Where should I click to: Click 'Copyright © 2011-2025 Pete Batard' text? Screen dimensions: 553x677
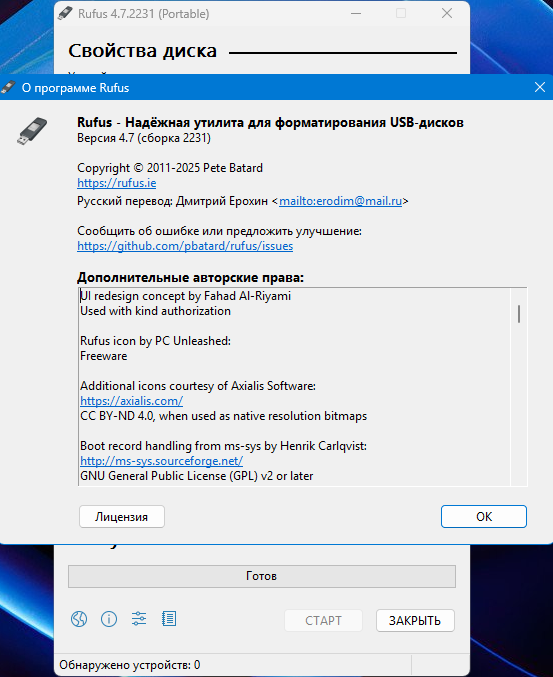click(170, 168)
